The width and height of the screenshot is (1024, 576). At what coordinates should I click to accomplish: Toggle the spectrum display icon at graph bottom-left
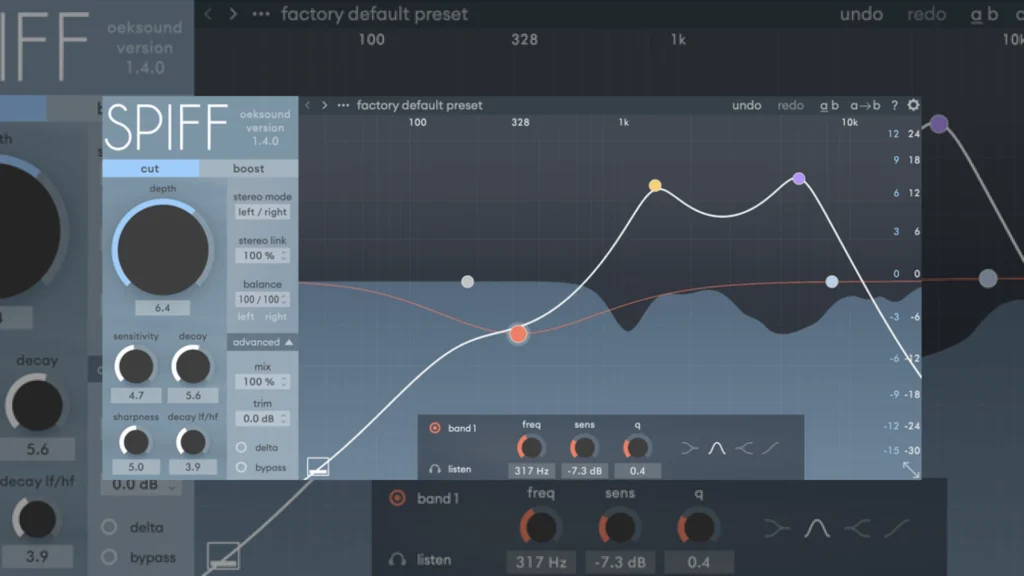click(318, 467)
